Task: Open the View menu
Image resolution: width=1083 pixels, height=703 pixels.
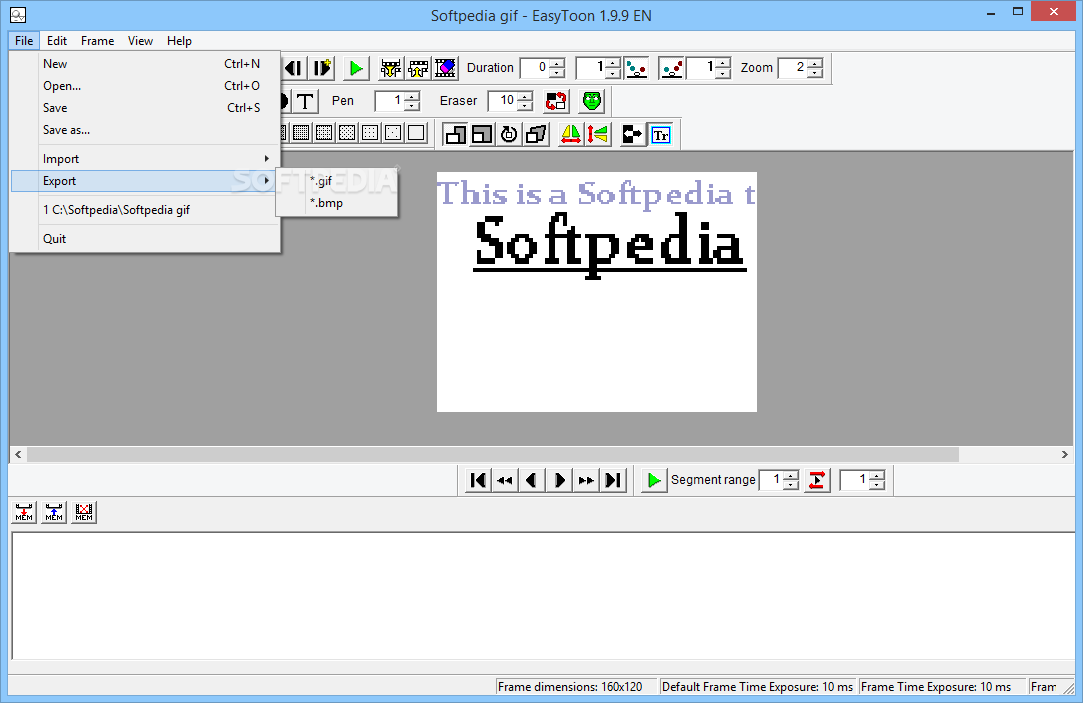Action: coord(140,41)
